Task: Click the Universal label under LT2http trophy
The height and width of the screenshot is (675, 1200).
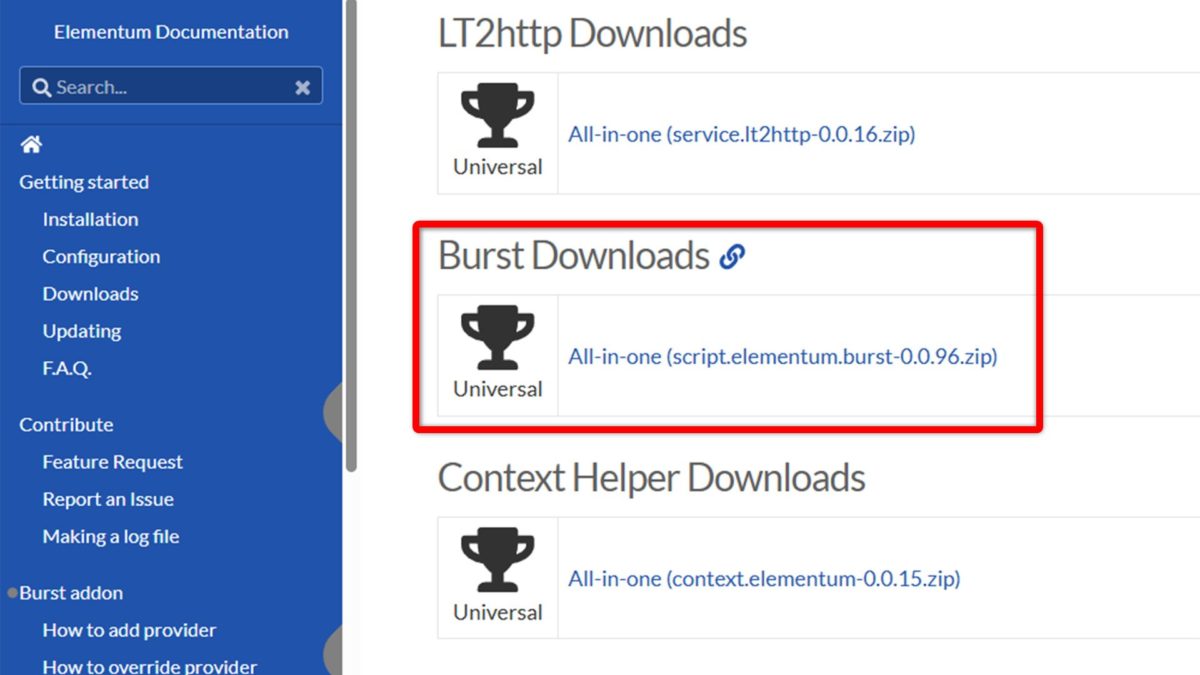Action: click(498, 167)
